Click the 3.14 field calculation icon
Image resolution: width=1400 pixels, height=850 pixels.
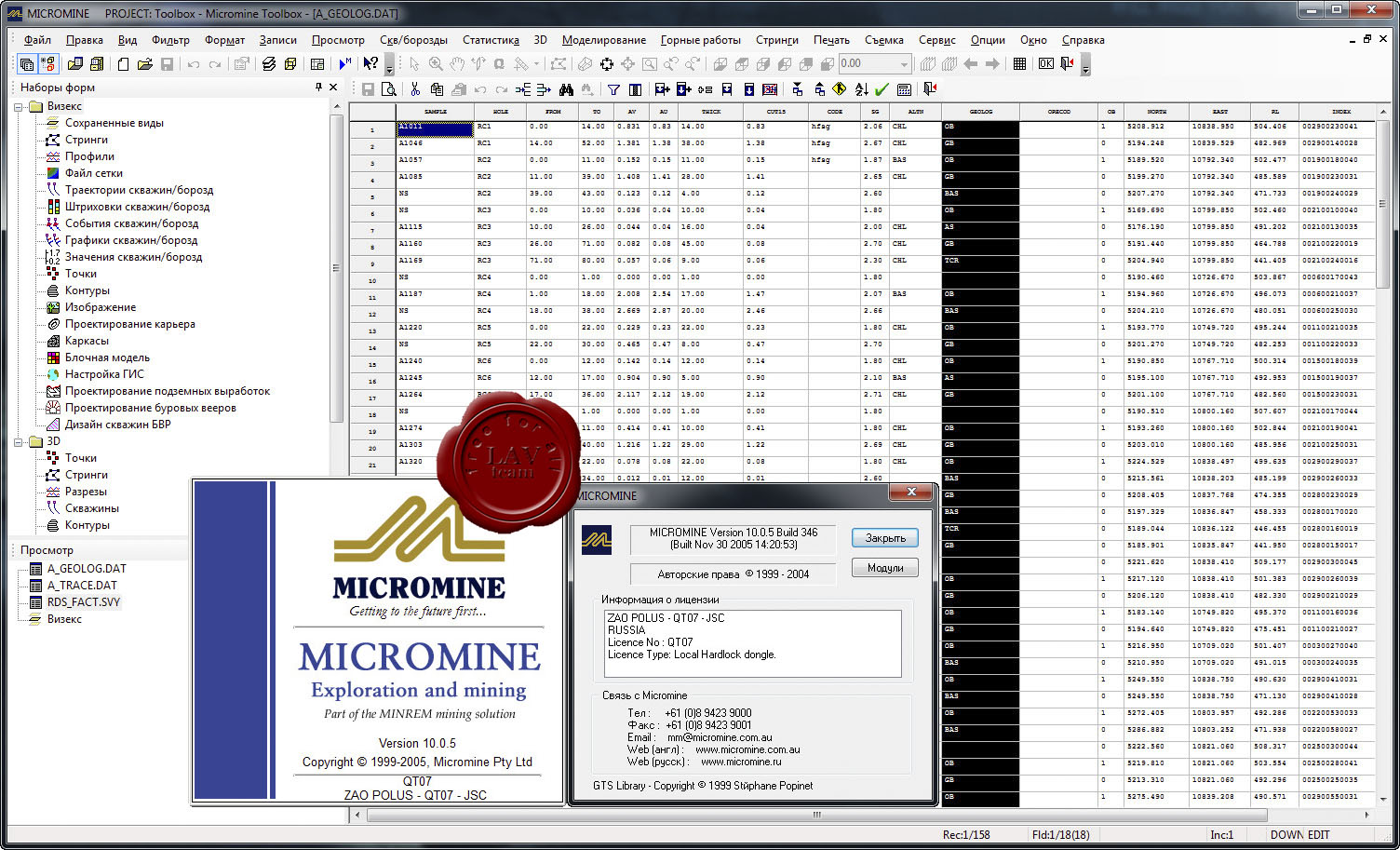tap(770, 89)
